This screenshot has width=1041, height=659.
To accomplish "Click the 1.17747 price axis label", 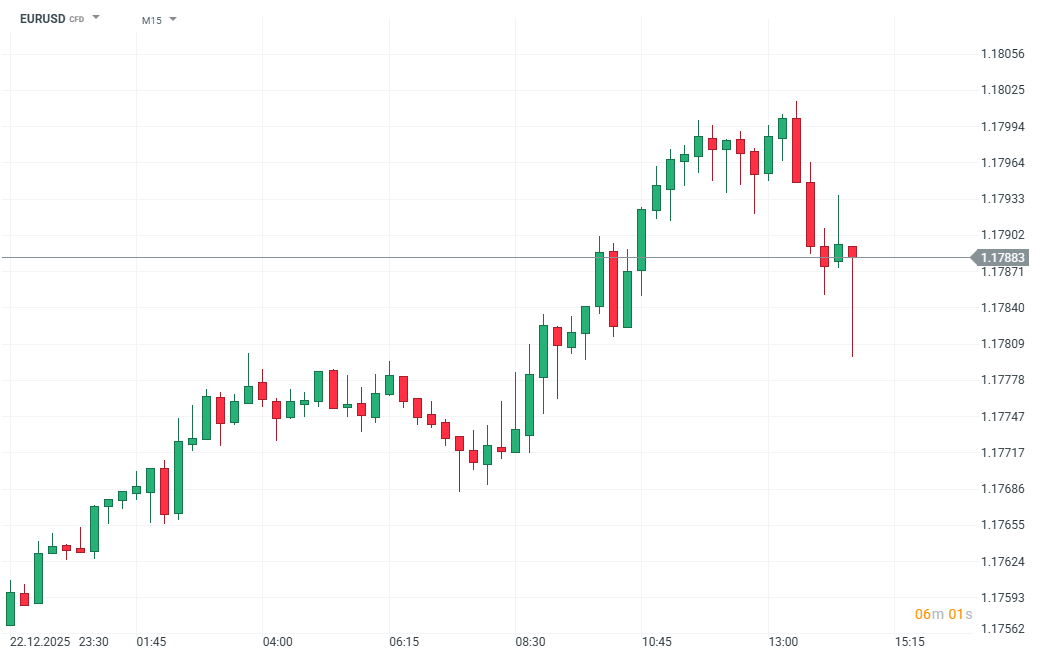I will click(1002, 416).
